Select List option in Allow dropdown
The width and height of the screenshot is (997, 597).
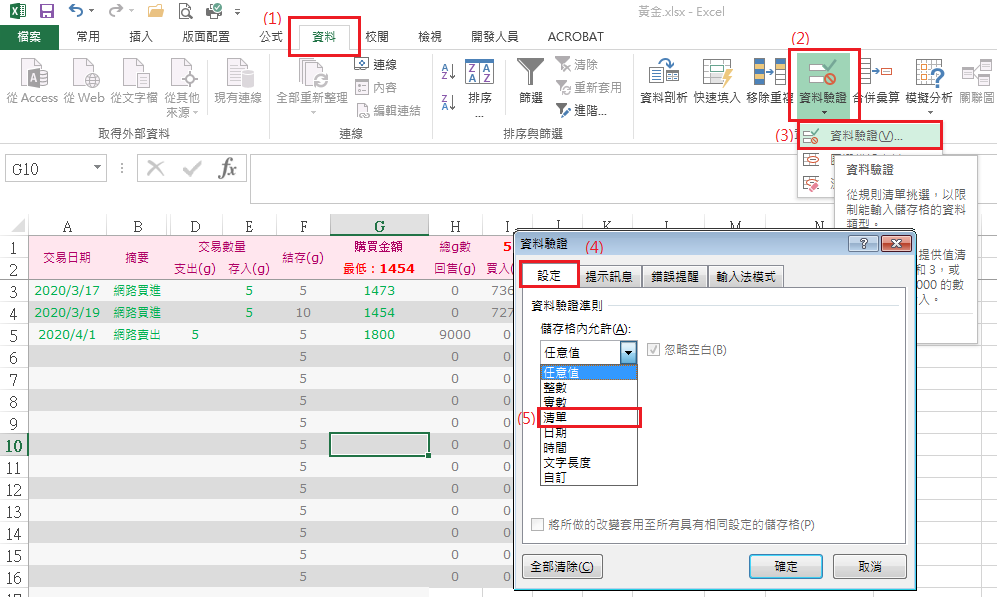click(x=589, y=417)
